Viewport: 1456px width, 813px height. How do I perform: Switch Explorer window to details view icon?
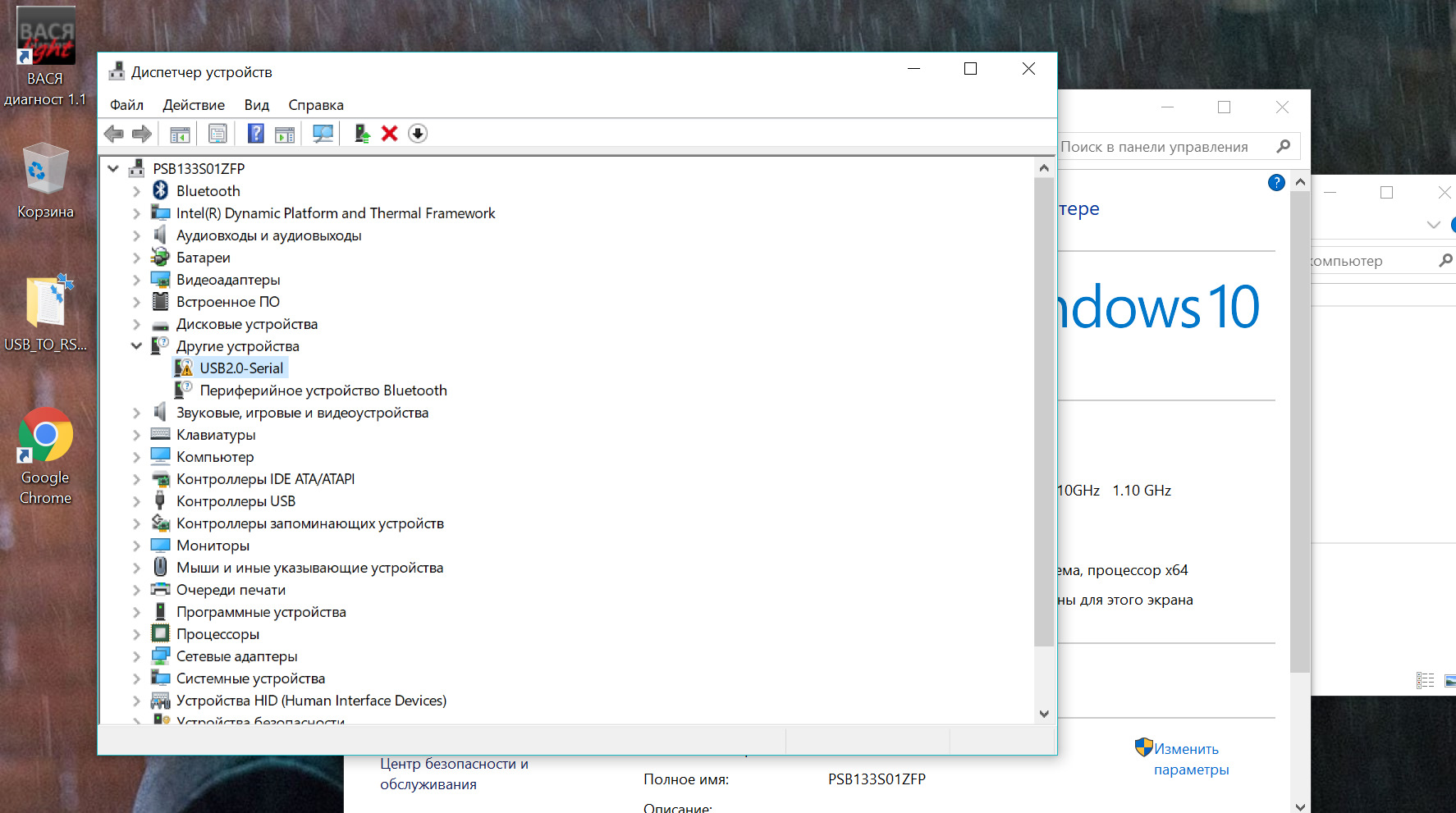(1426, 680)
